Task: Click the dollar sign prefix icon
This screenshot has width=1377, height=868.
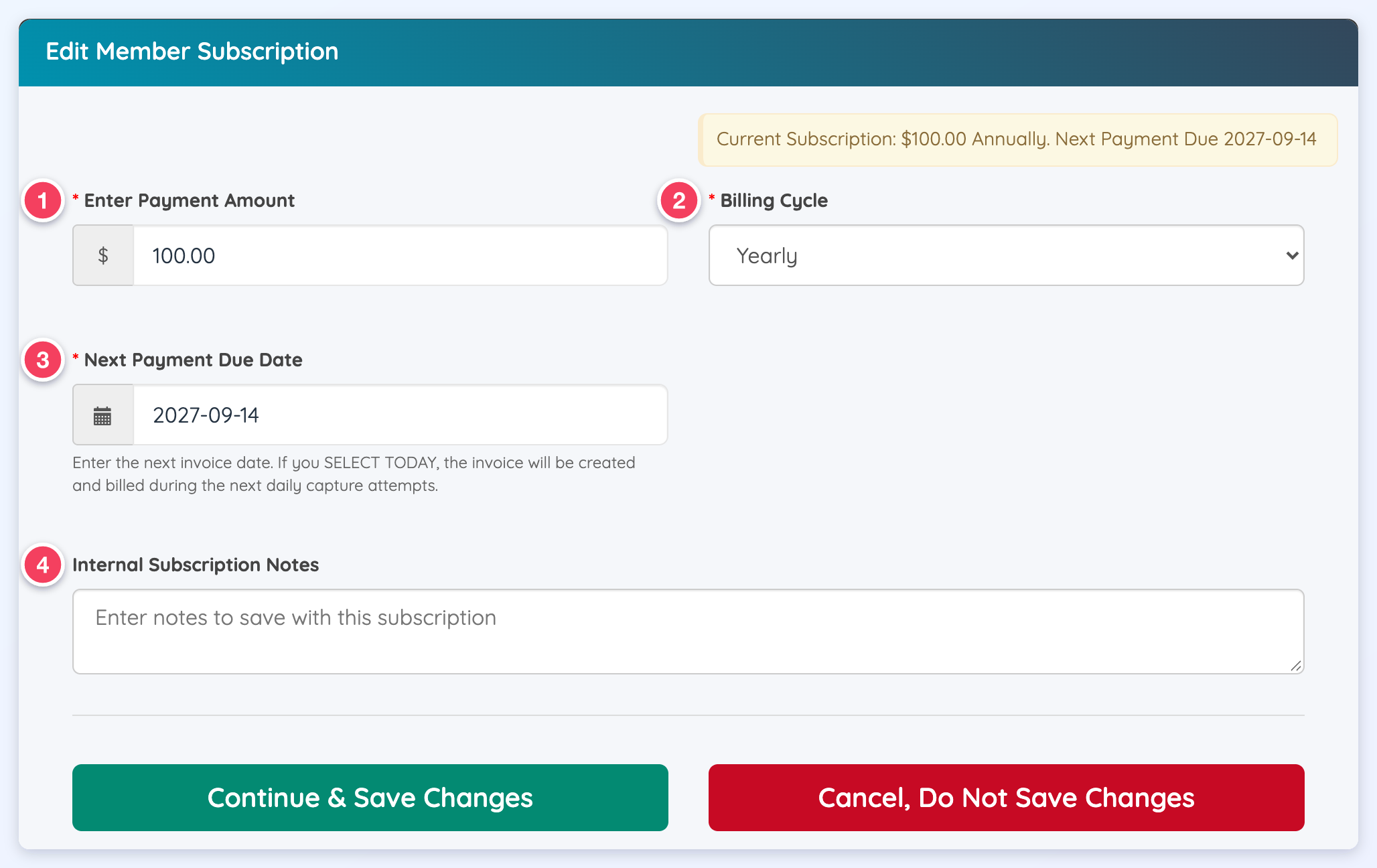Action: (103, 255)
